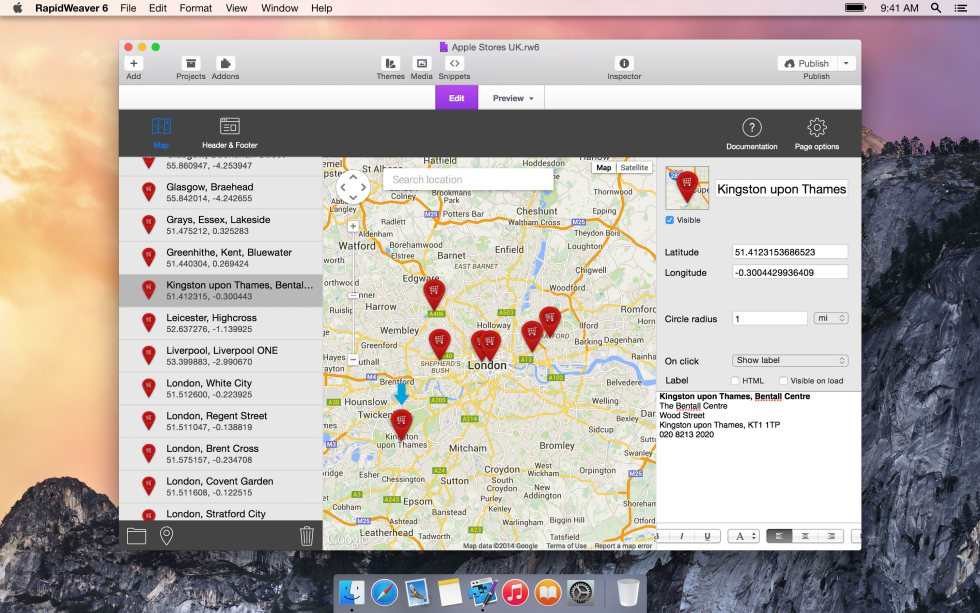Open the Projects toolbar icon
Viewport: 980px width, 613px height.
pyautogui.click(x=191, y=63)
